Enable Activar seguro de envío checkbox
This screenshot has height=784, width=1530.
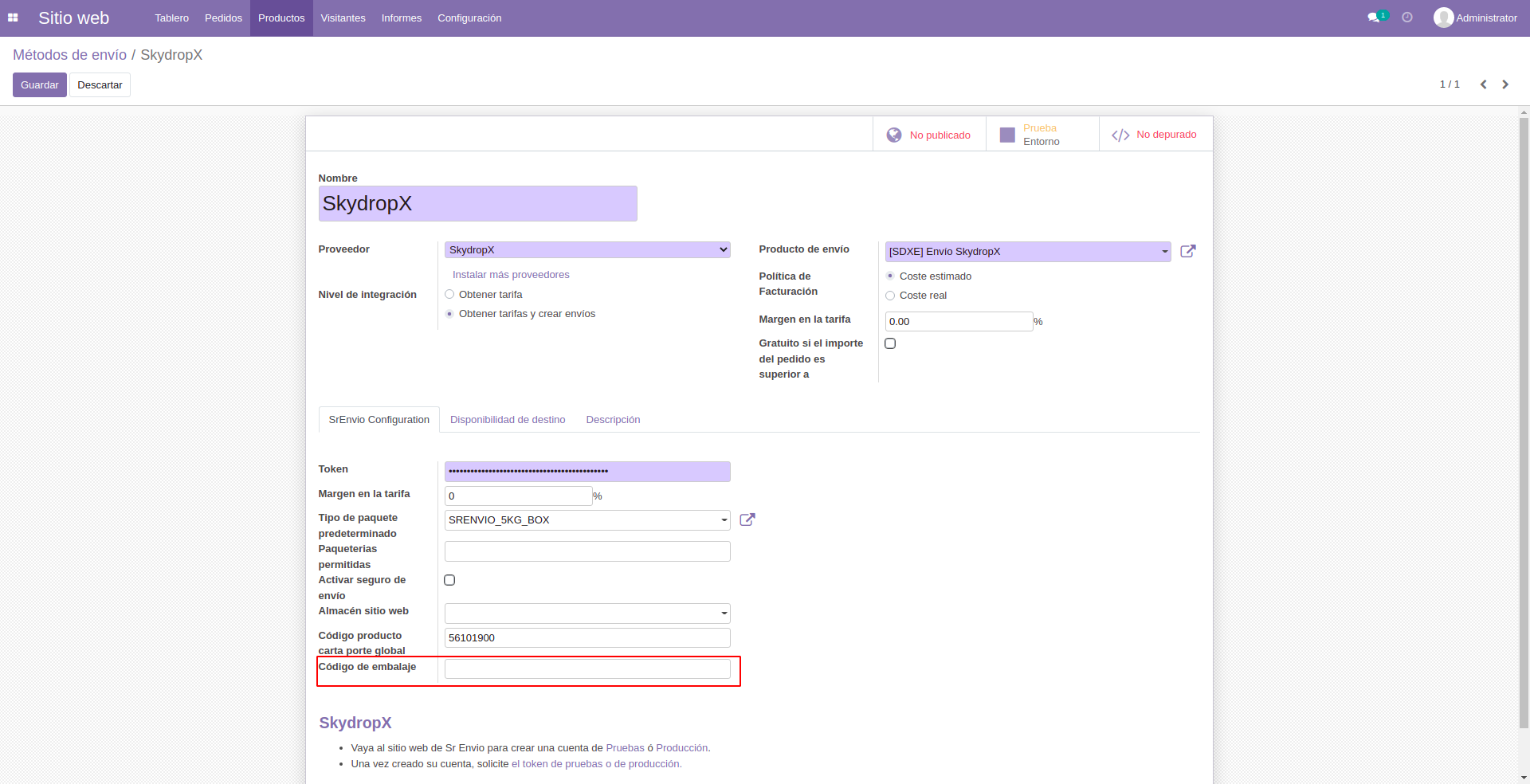[449, 580]
